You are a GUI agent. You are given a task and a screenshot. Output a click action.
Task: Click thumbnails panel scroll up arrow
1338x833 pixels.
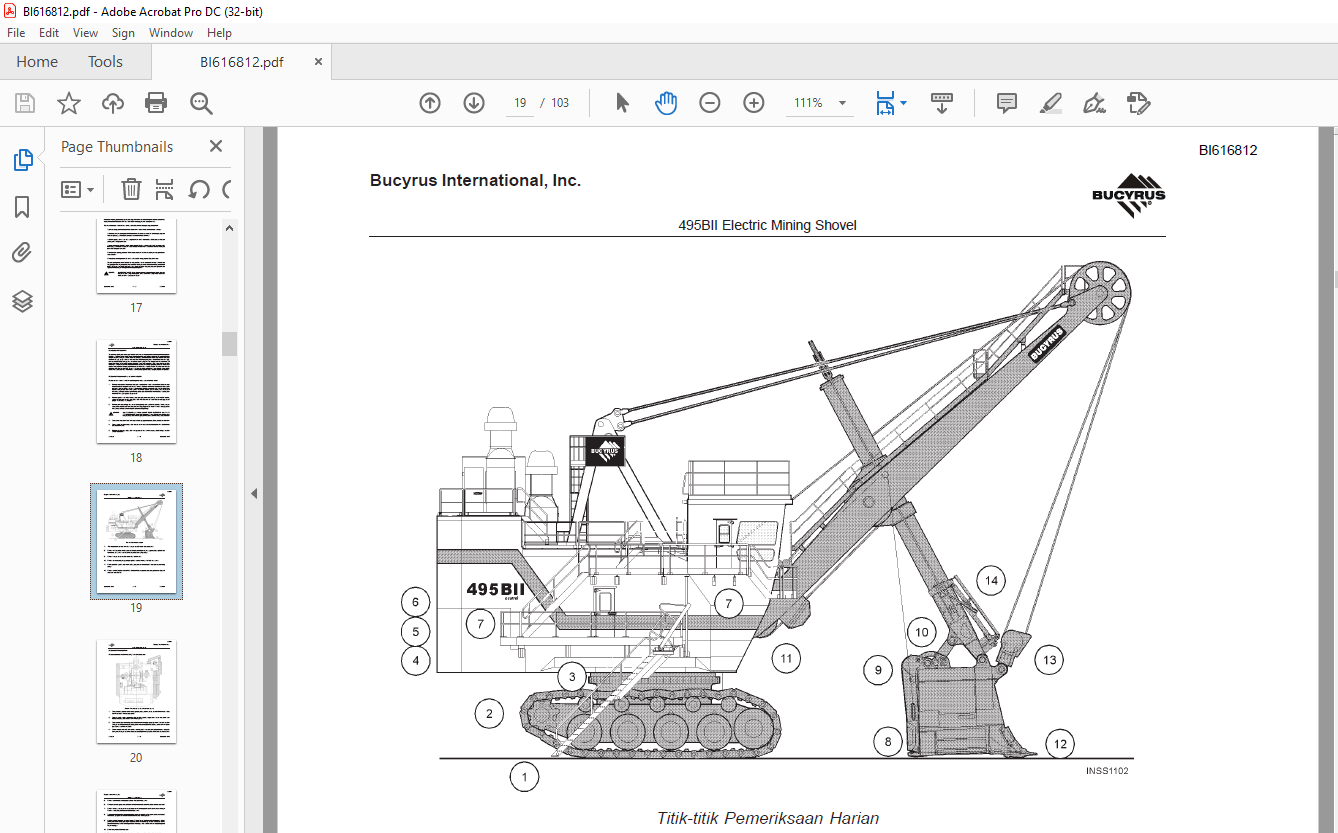[229, 228]
